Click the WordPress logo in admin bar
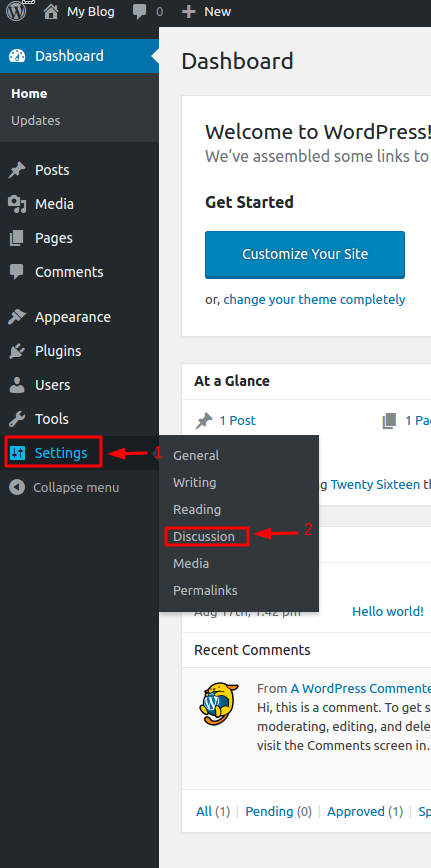 (x=16, y=11)
